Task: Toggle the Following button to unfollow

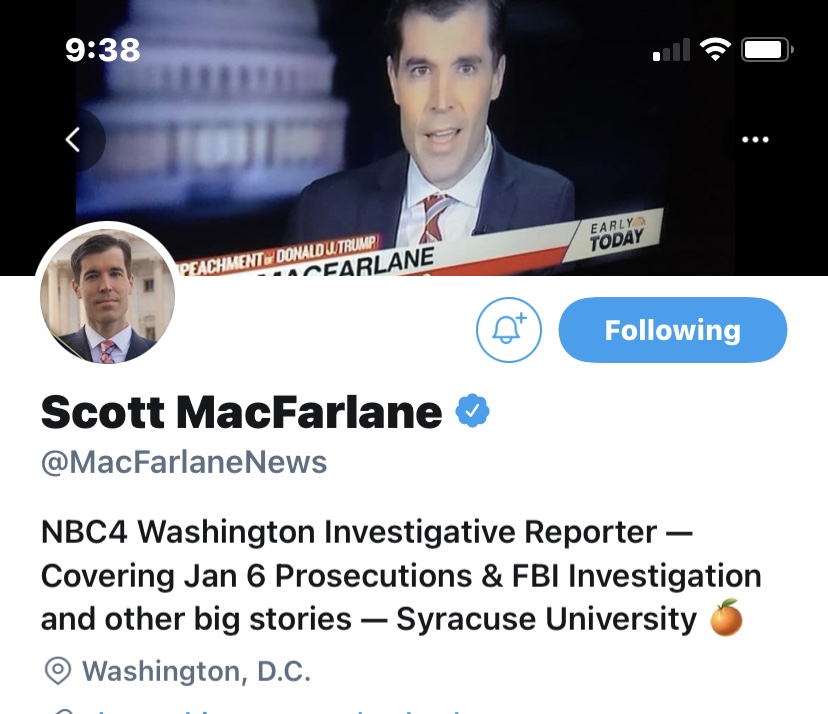Action: (672, 330)
